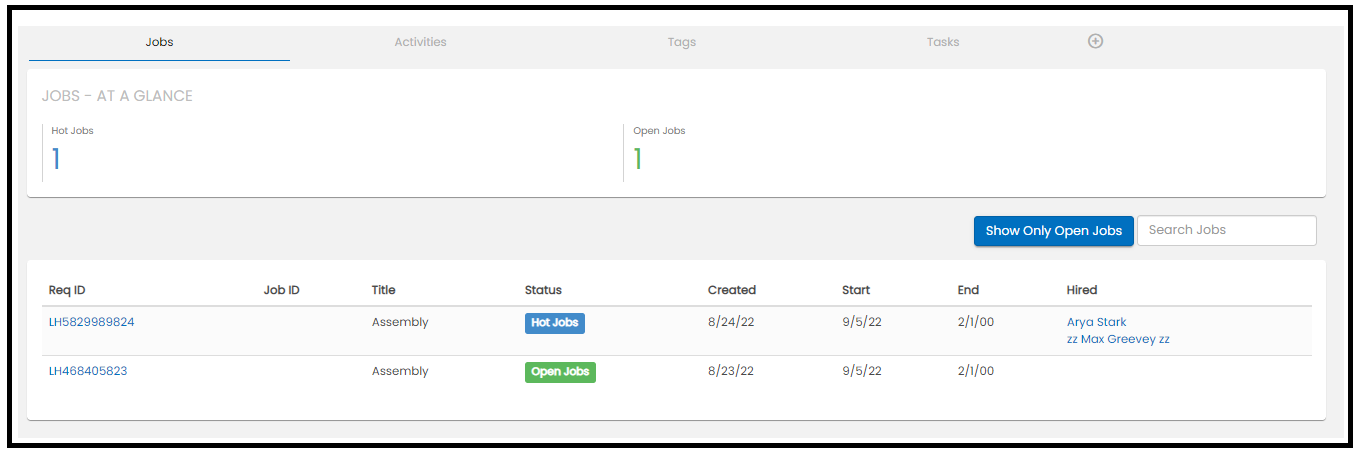Open the Activities tab

(x=420, y=42)
